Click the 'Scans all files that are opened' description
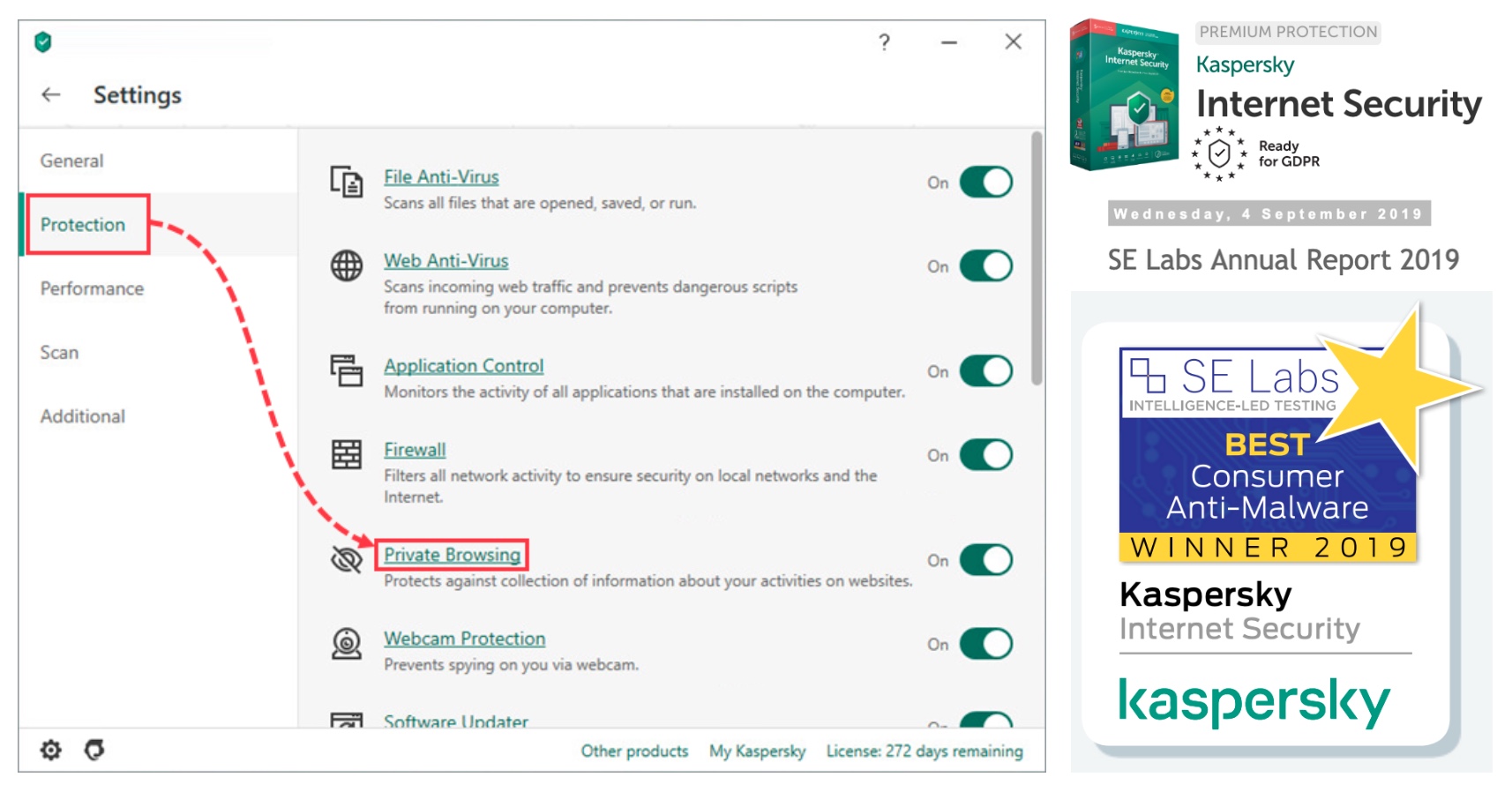1512x792 pixels. coord(540,203)
